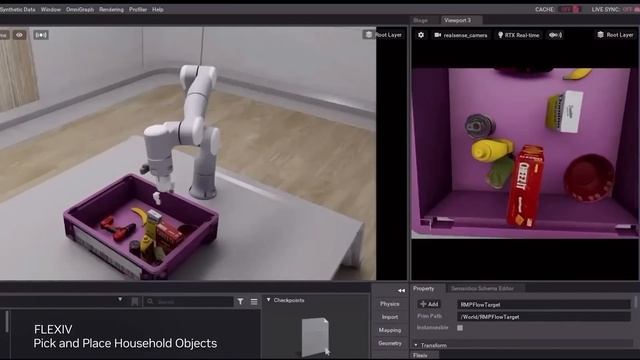Open the RTX Real-time renderer menu
This screenshot has width=640, height=360.
(x=518, y=35)
